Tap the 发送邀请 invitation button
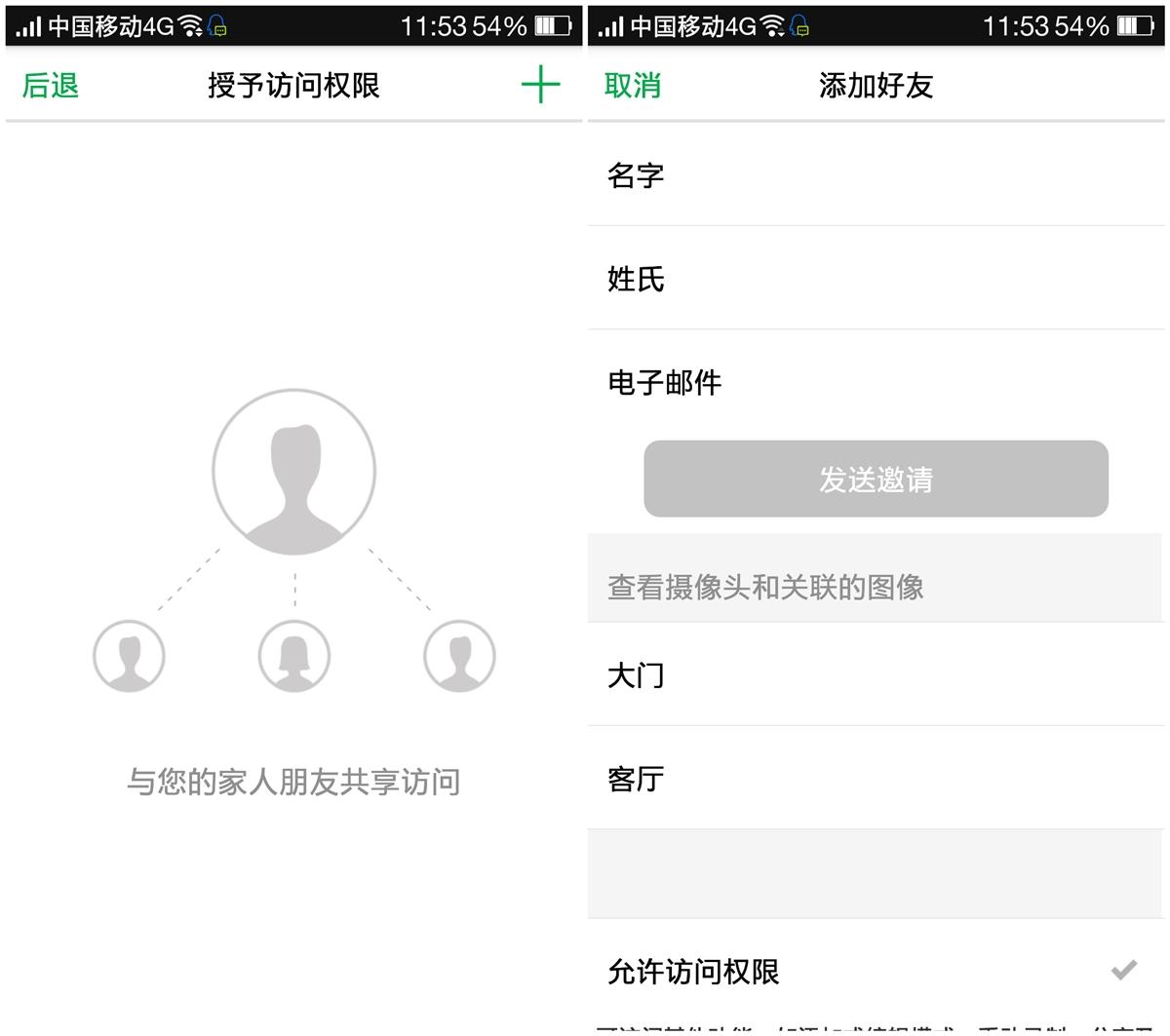 (x=875, y=479)
